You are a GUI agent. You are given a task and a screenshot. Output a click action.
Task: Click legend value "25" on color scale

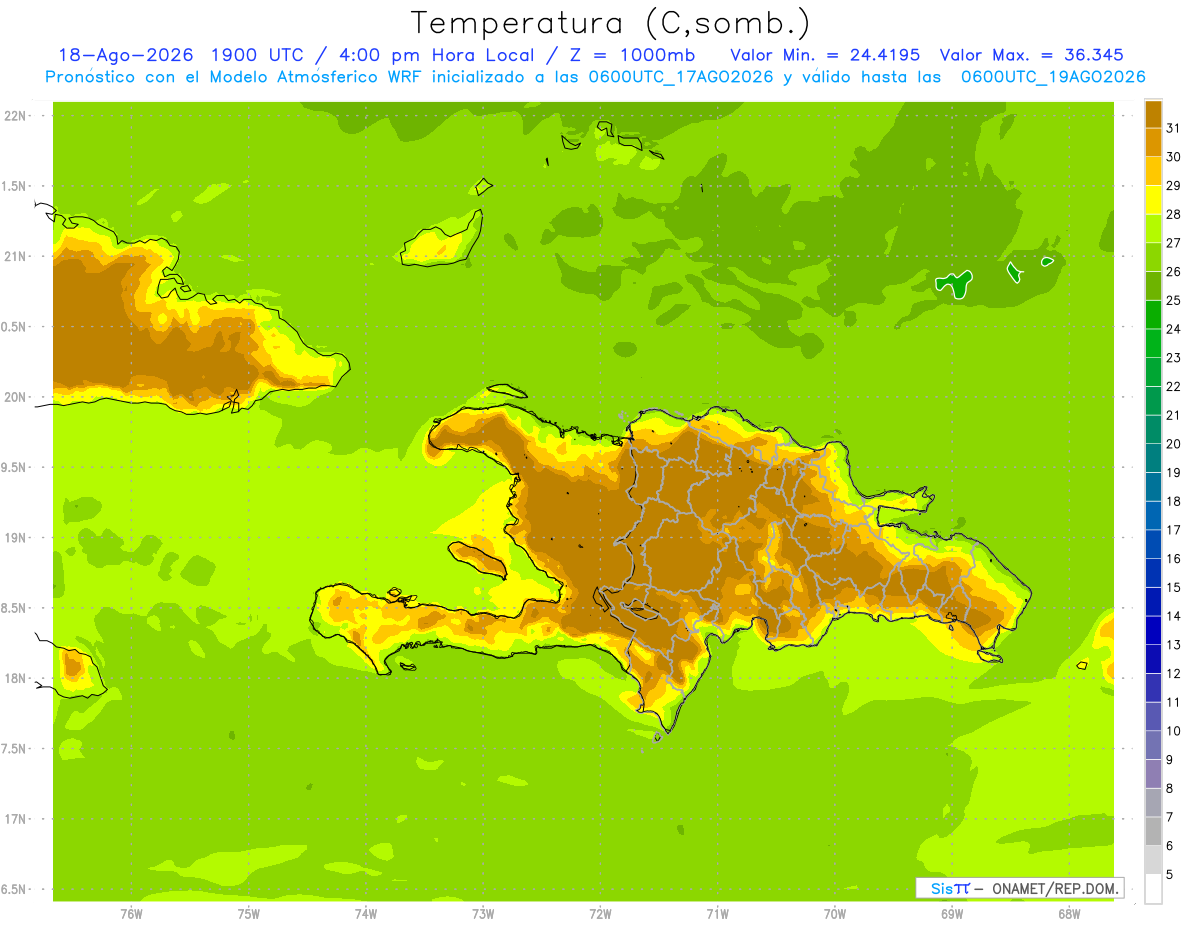click(x=1173, y=300)
